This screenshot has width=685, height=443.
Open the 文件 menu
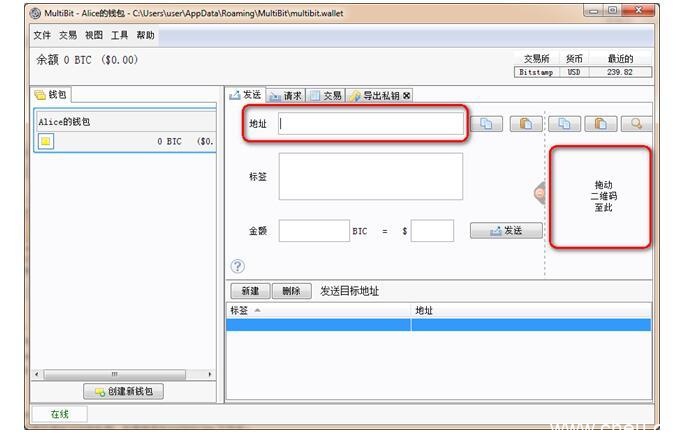click(42, 35)
